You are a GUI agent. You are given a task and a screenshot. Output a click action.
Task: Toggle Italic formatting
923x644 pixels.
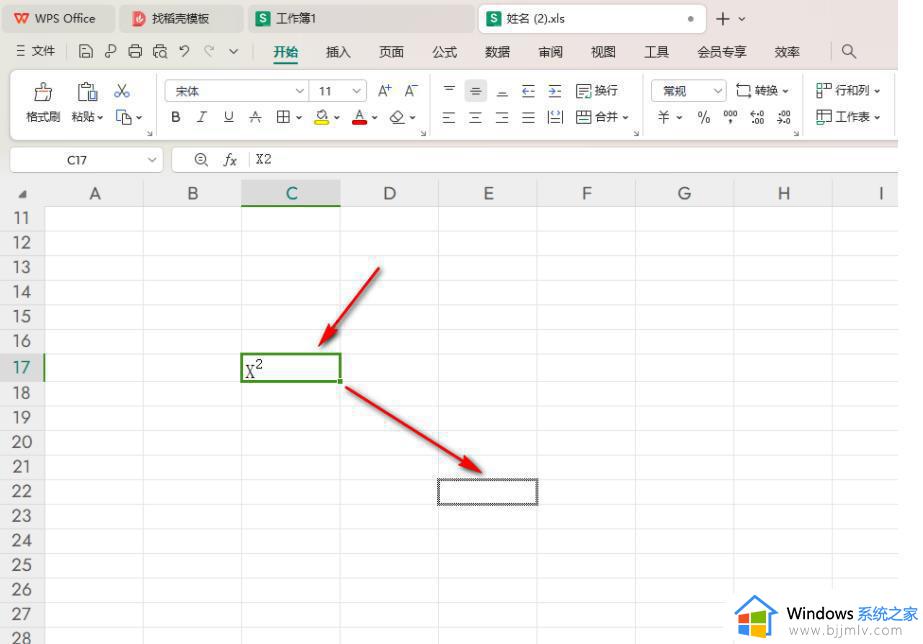coord(202,117)
